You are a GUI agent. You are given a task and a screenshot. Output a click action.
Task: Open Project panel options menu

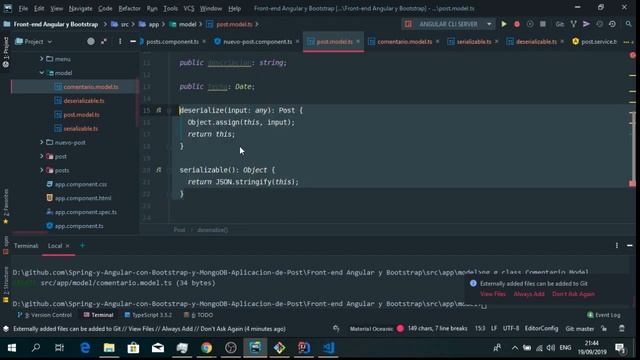[120, 41]
